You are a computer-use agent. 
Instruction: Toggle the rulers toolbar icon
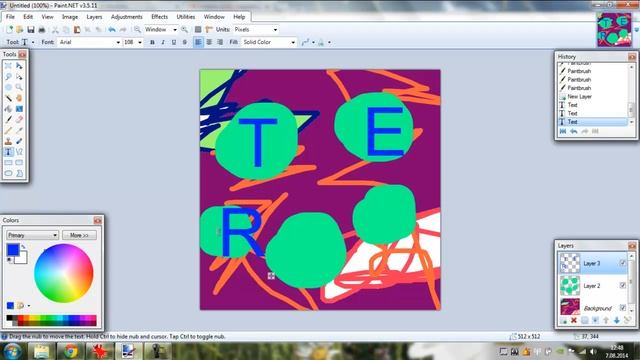209,29
